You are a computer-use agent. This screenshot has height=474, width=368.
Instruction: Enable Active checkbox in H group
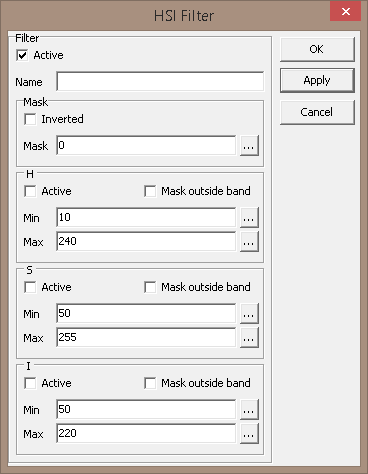(x=30, y=191)
